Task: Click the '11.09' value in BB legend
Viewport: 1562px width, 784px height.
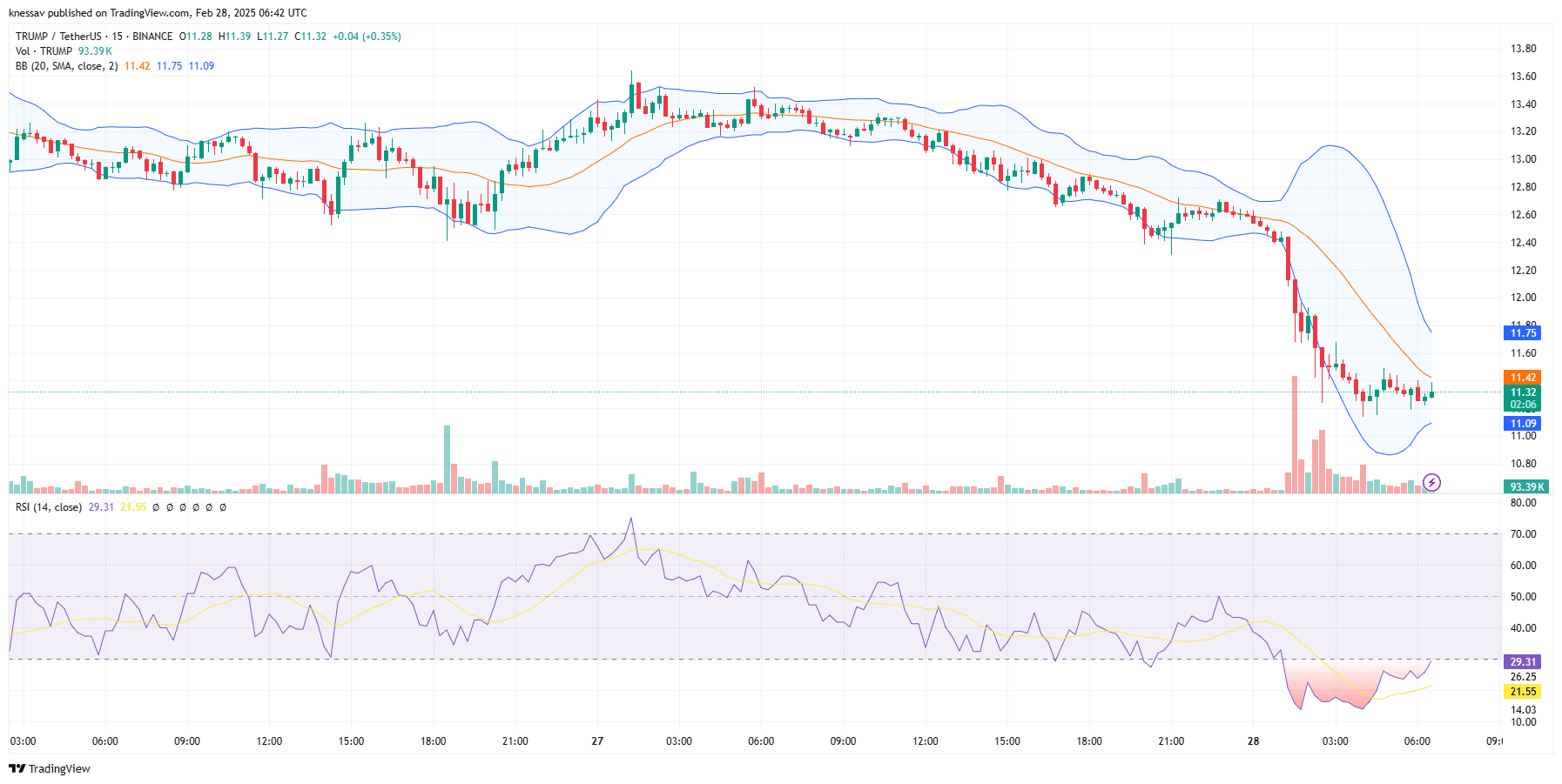Action: point(201,66)
